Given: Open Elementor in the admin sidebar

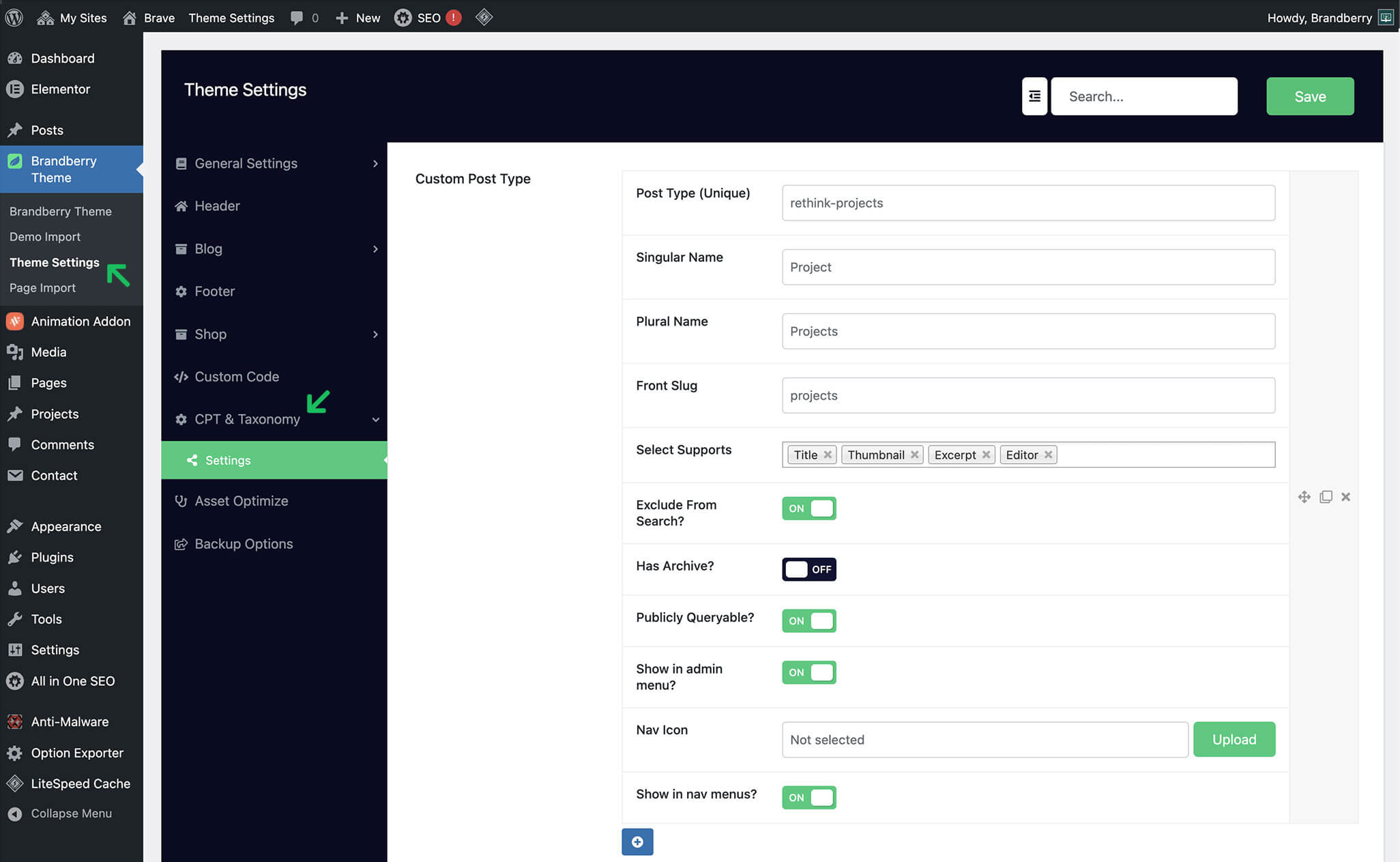Looking at the screenshot, I should click(x=60, y=89).
